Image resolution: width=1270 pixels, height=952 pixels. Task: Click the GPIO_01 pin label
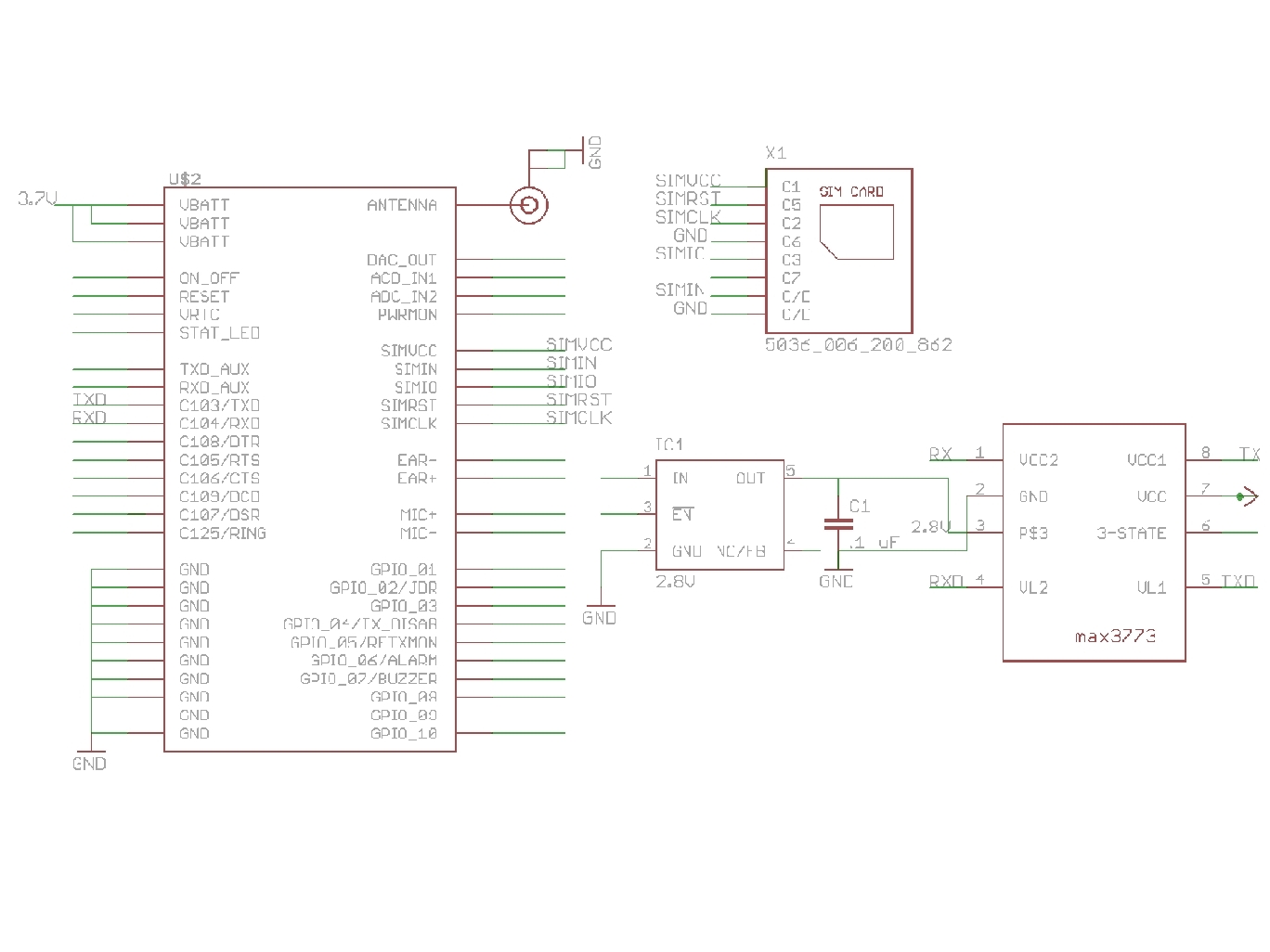point(404,570)
